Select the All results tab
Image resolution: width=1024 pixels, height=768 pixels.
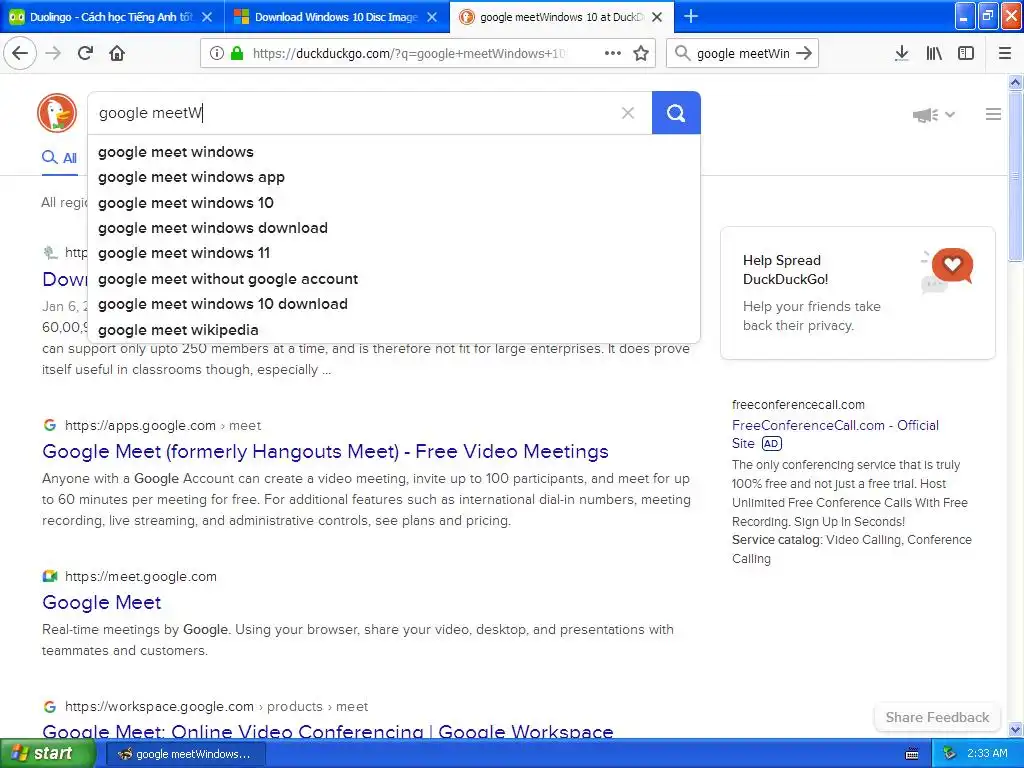pos(59,157)
